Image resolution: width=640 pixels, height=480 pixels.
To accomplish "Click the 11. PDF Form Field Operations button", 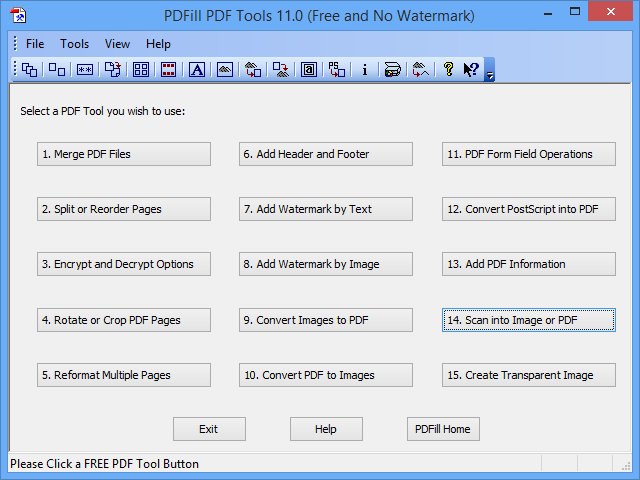I will point(529,154).
